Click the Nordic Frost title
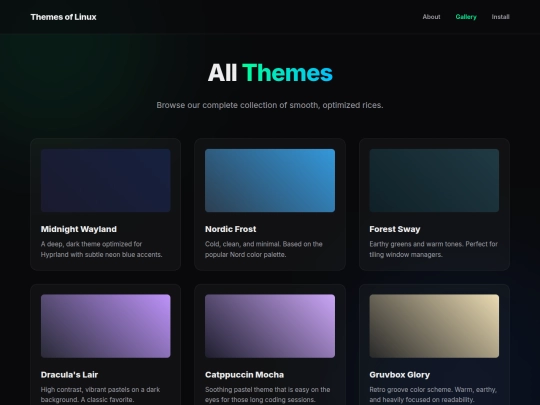 pos(230,229)
